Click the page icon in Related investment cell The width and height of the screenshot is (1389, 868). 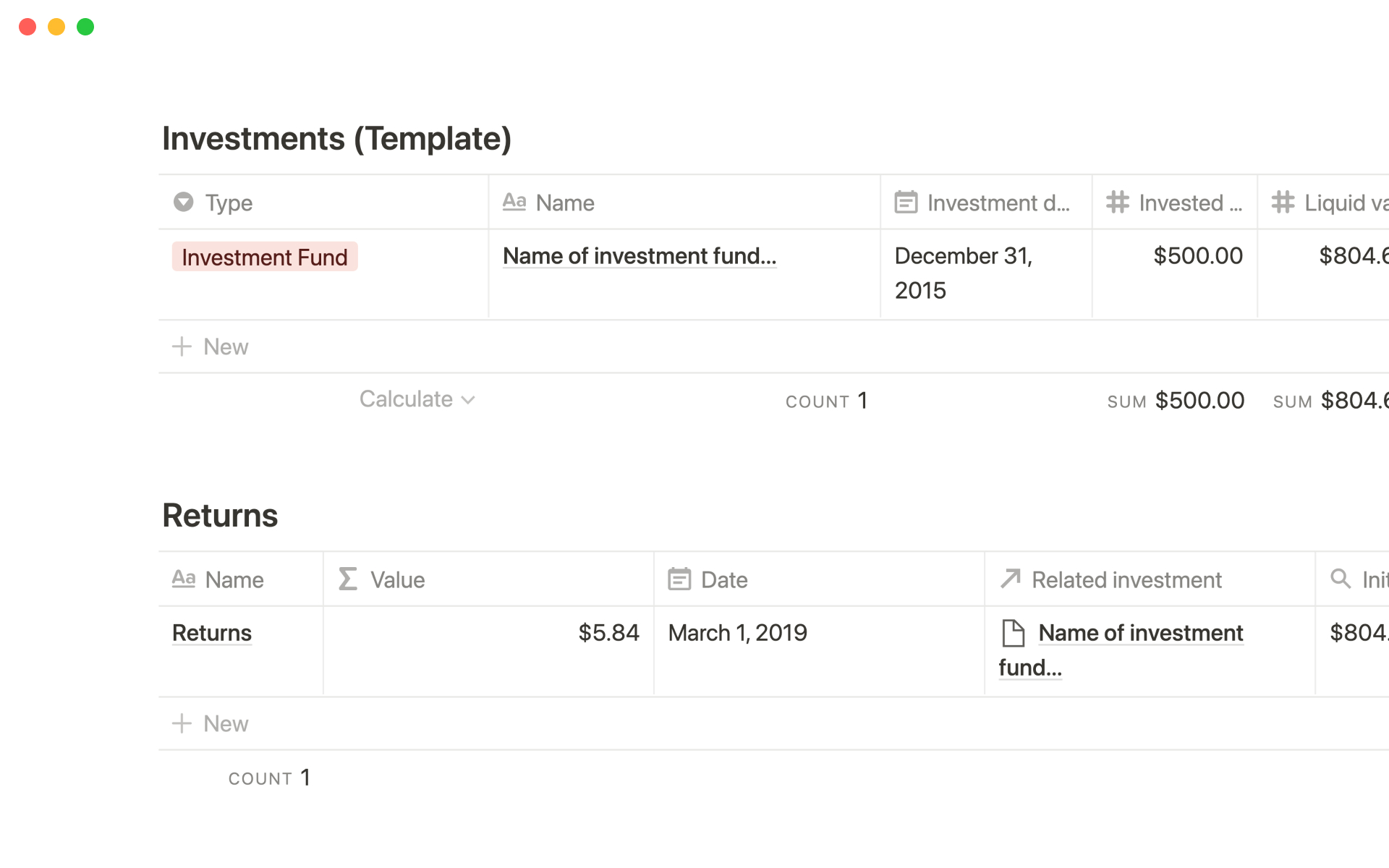(1013, 633)
